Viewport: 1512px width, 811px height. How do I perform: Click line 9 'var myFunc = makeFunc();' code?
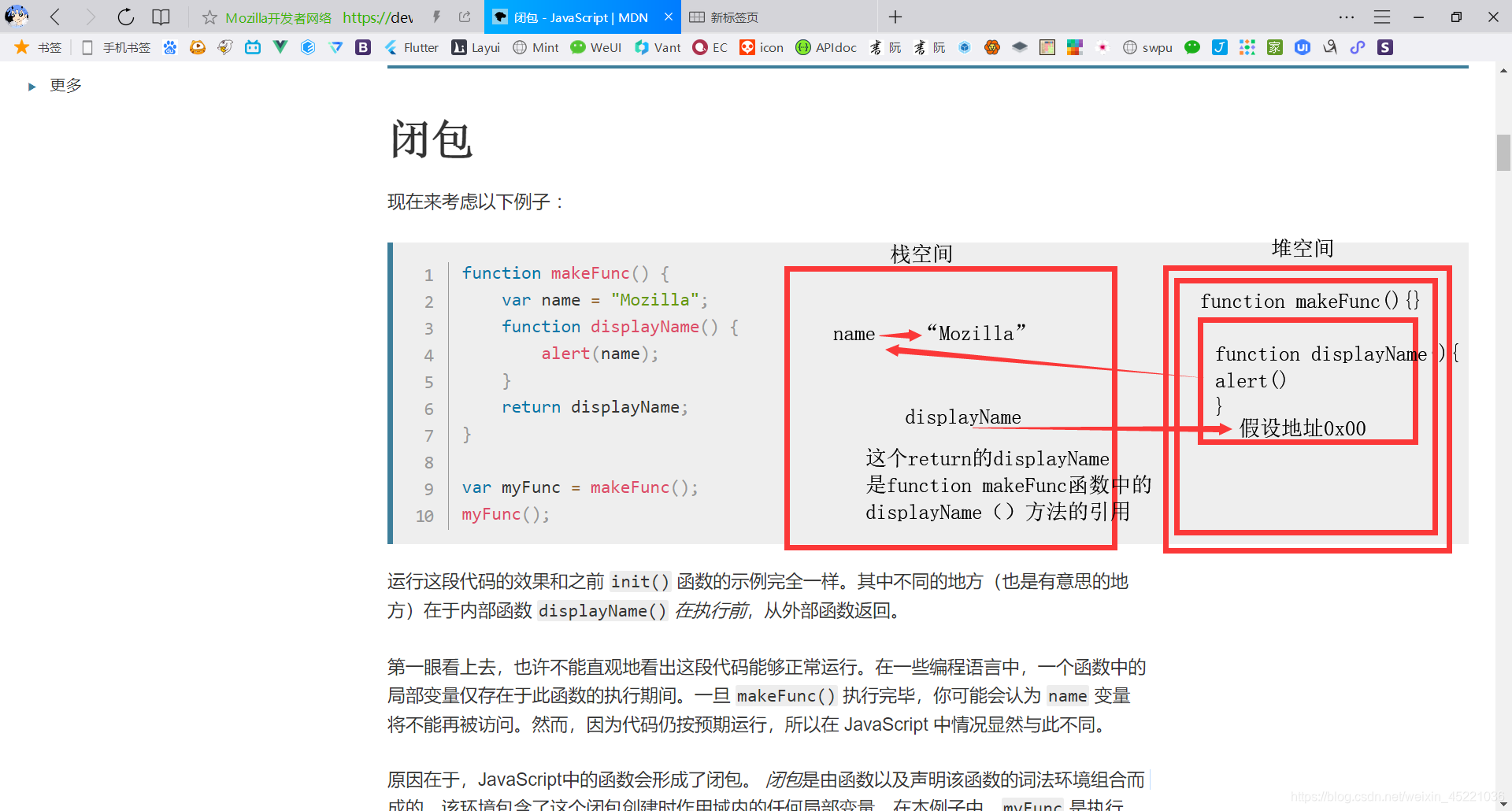[x=580, y=487]
